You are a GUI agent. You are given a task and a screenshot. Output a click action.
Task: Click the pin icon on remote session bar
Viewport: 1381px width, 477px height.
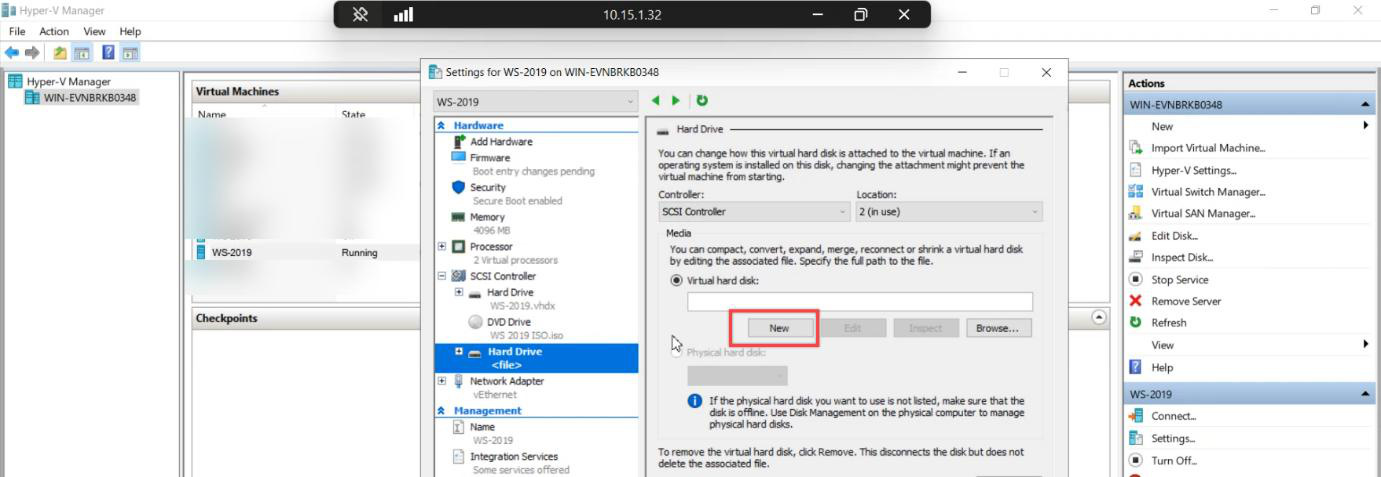[361, 15]
